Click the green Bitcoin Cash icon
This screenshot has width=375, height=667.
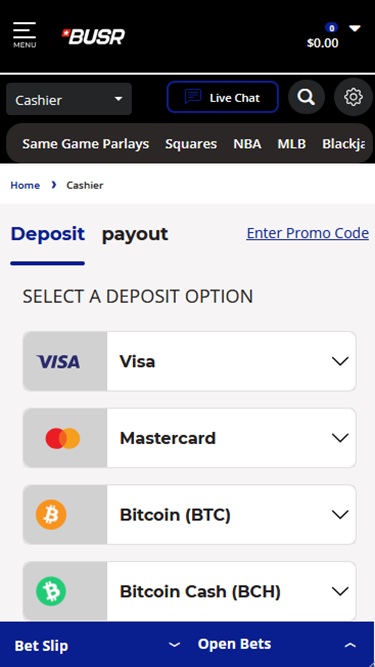(x=51, y=591)
